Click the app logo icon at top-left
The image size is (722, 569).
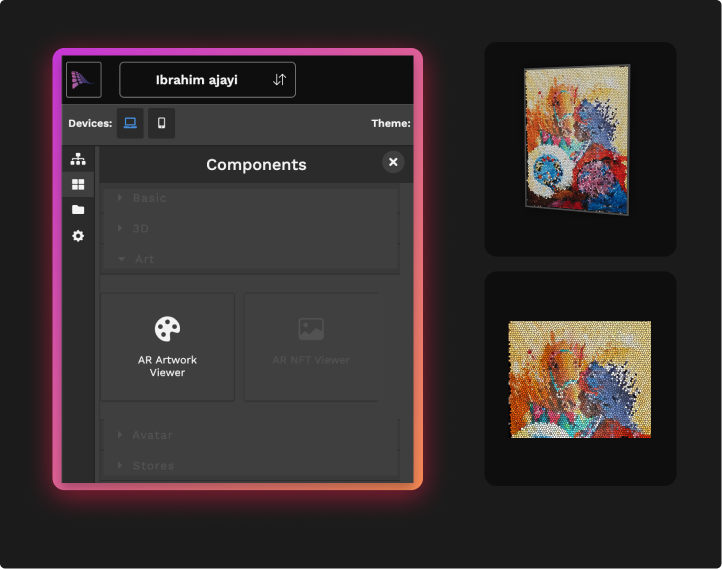[x=84, y=80]
